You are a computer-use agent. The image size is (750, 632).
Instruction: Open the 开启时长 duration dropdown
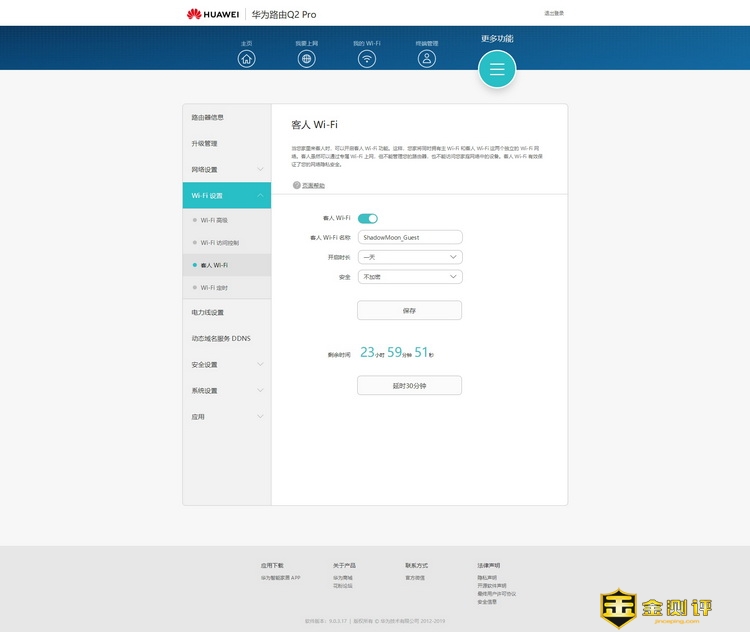(x=410, y=257)
